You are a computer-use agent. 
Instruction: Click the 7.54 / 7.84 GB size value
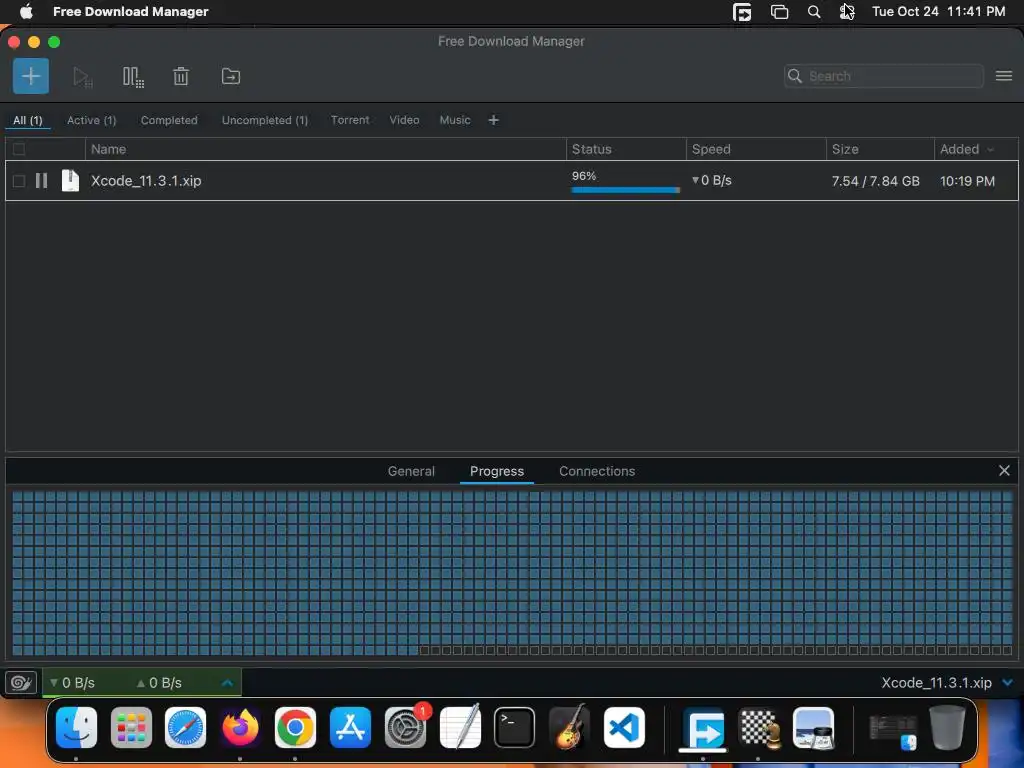click(x=875, y=181)
